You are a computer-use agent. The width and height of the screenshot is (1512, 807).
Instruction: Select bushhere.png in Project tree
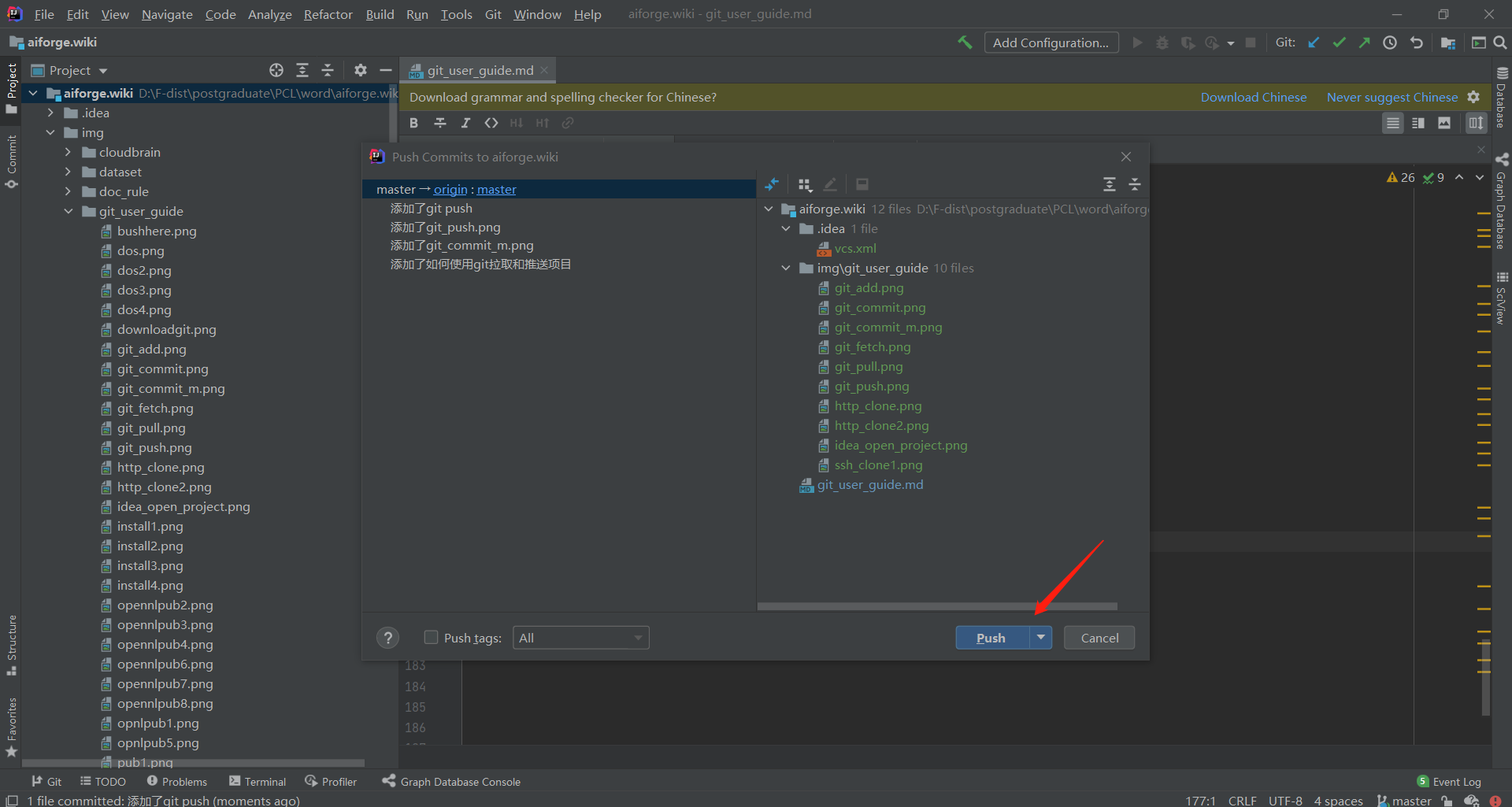[157, 231]
